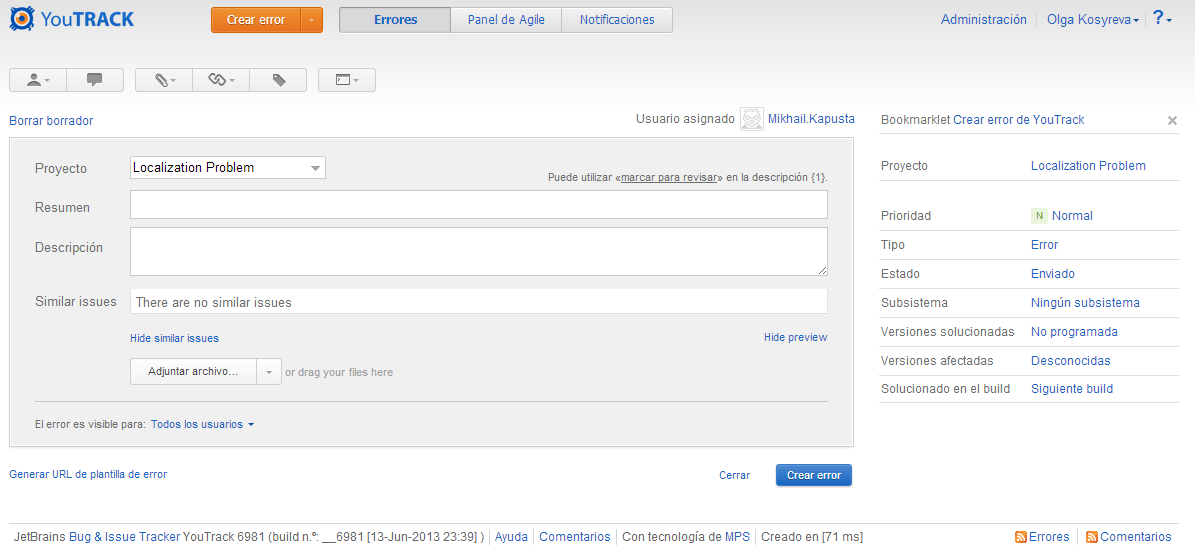Image resolution: width=1195 pixels, height=558 pixels.
Task: Change Estado value Enviado
Action: 1052,274
